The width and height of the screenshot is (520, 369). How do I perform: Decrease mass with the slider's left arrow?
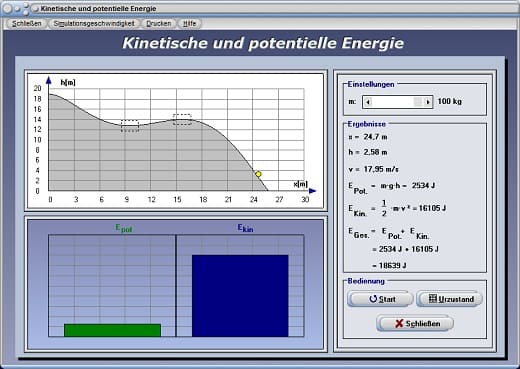coord(368,102)
